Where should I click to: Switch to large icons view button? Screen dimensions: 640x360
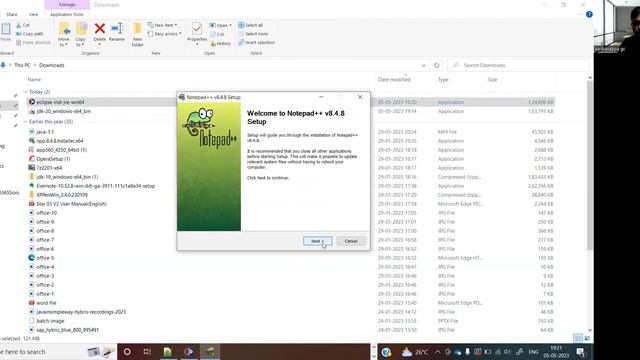[x=587, y=338]
